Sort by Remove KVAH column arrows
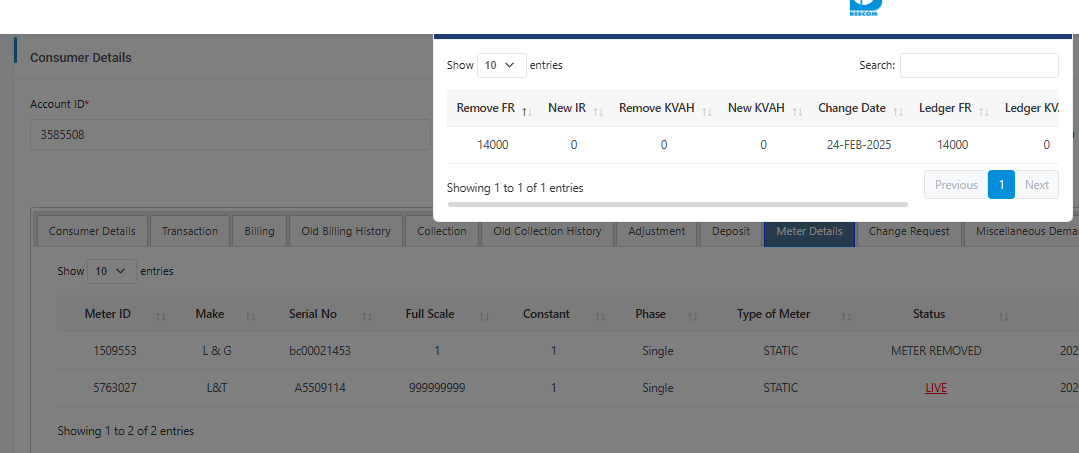 pyautogui.click(x=707, y=112)
